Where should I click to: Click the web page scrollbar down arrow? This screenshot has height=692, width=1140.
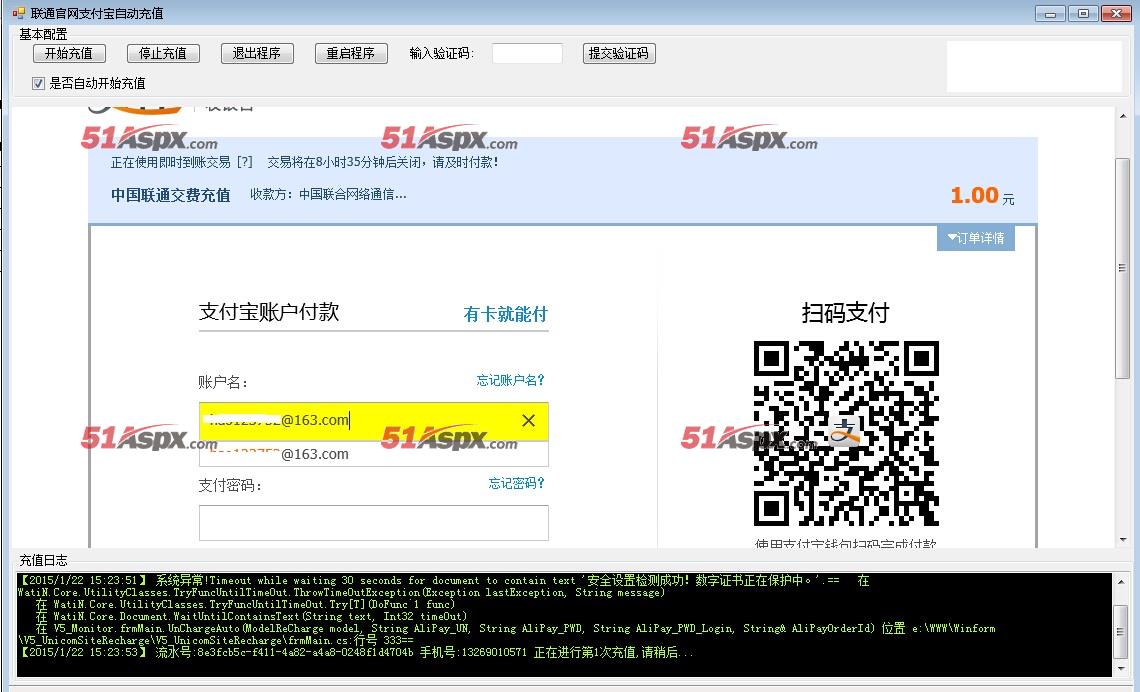1123,540
